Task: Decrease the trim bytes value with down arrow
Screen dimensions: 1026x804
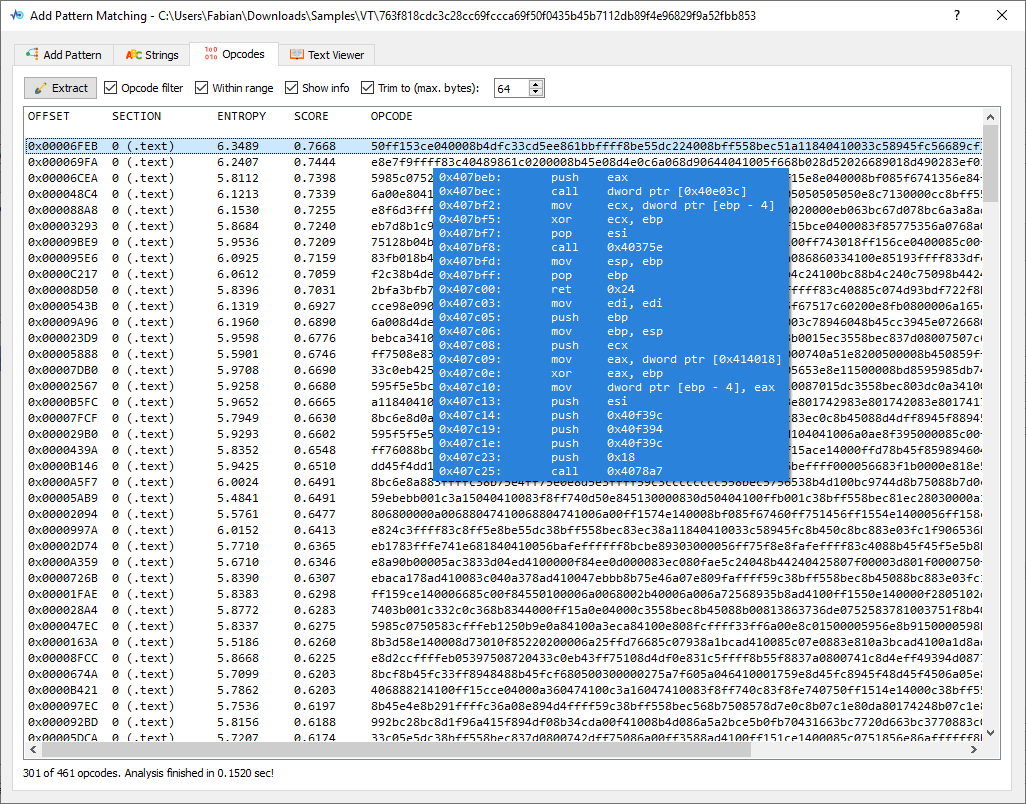Action: click(536, 93)
